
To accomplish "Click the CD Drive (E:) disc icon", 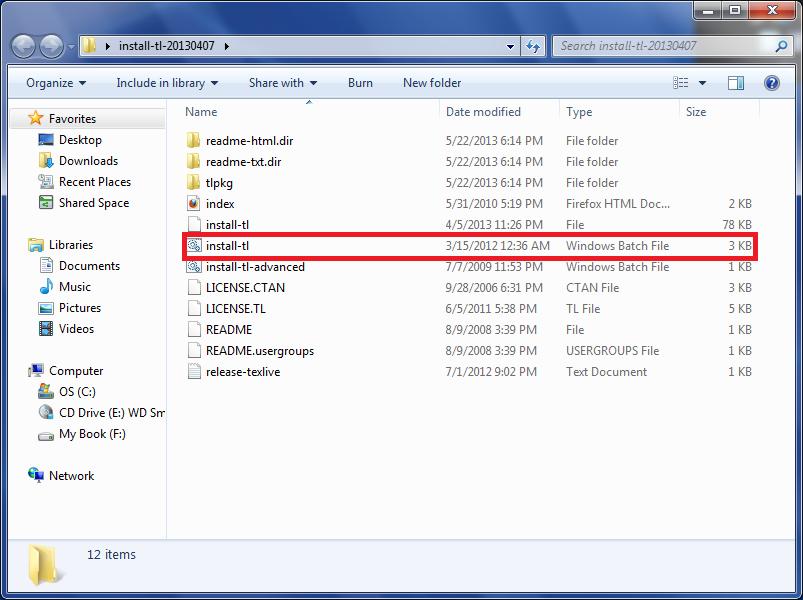I will [46, 413].
